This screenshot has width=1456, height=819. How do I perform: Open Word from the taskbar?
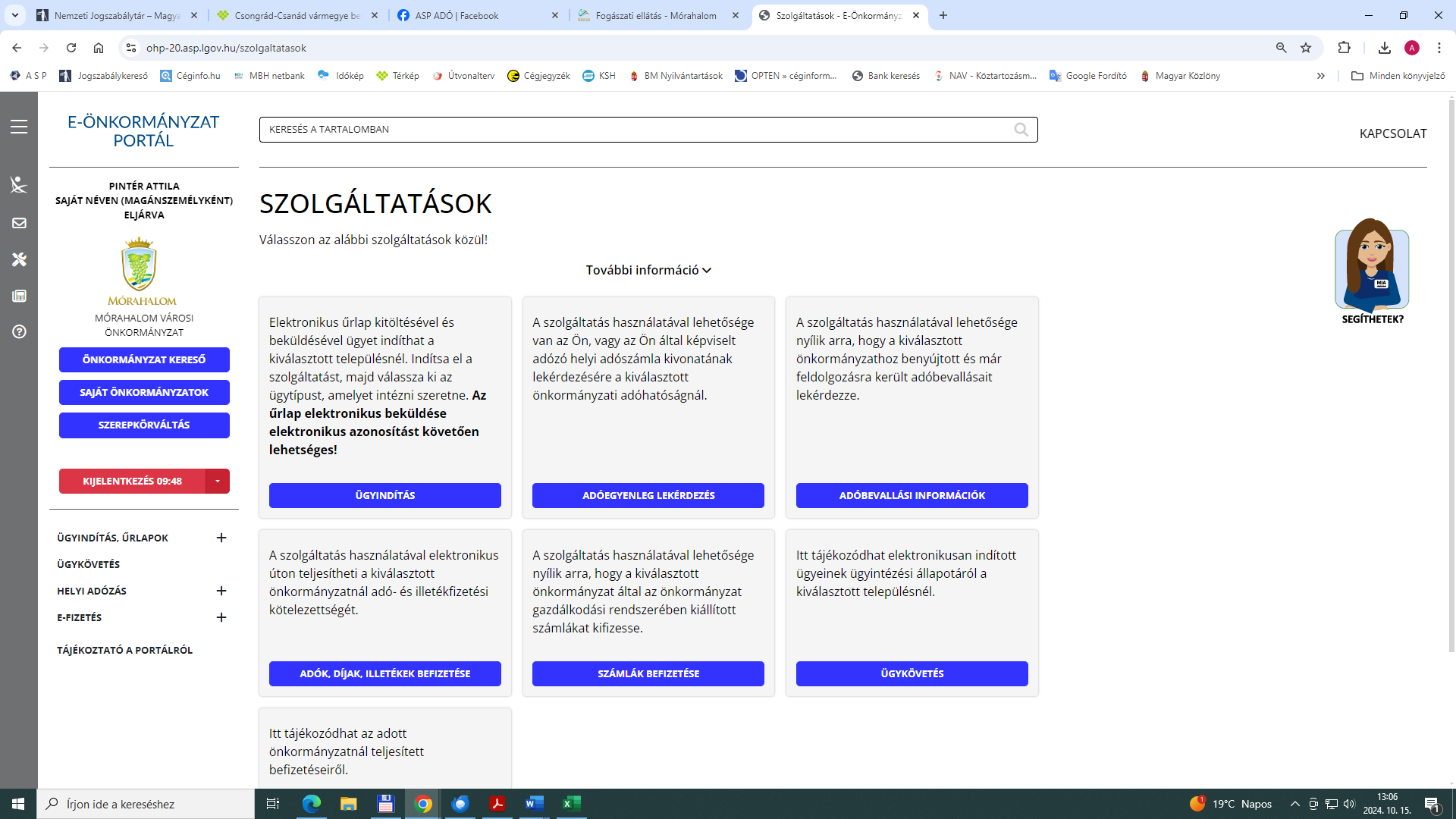click(x=535, y=804)
